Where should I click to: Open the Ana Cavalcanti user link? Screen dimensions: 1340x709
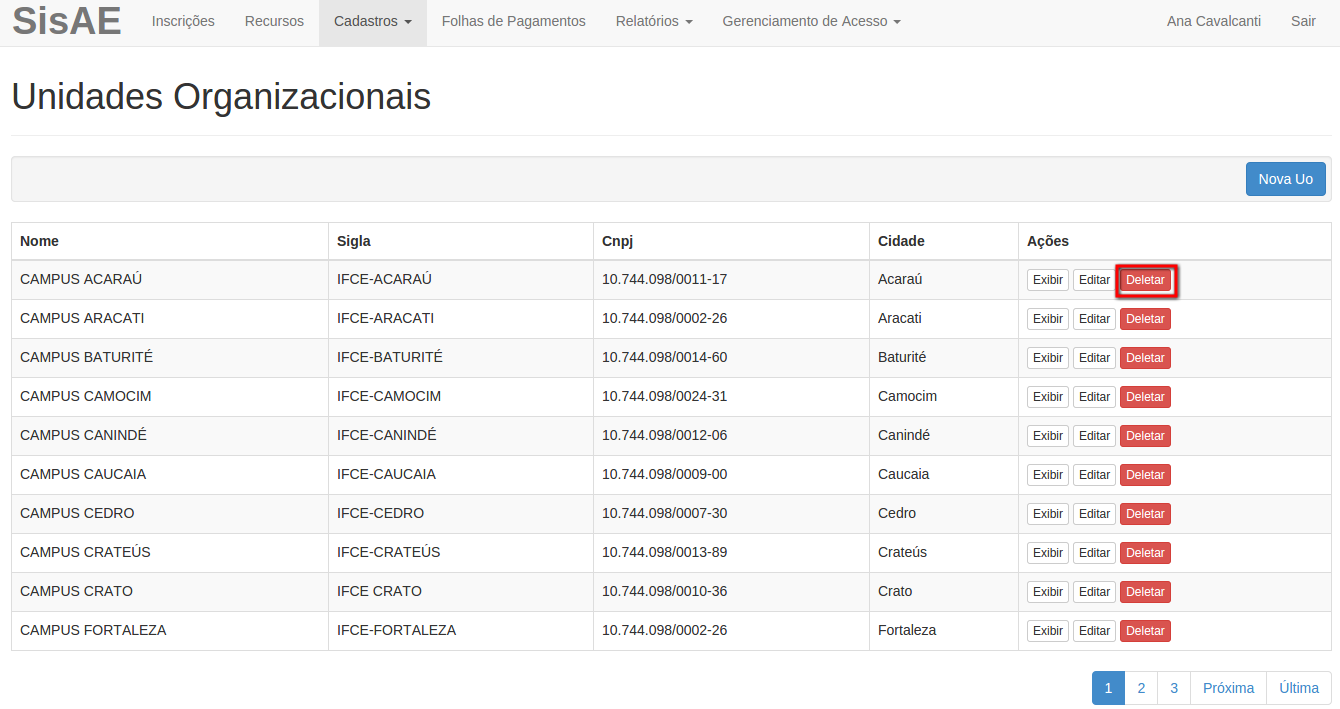click(1214, 21)
